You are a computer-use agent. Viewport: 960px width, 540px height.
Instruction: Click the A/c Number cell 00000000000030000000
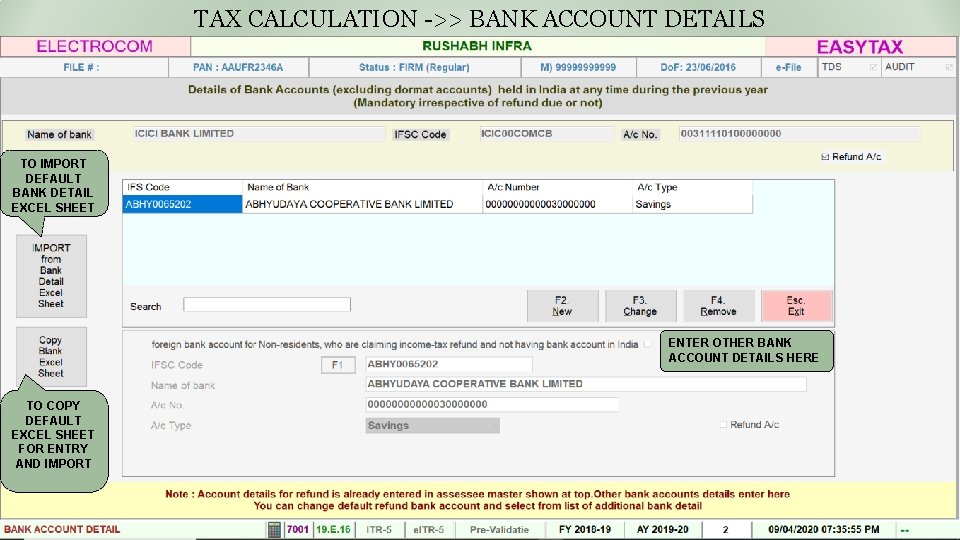point(557,204)
